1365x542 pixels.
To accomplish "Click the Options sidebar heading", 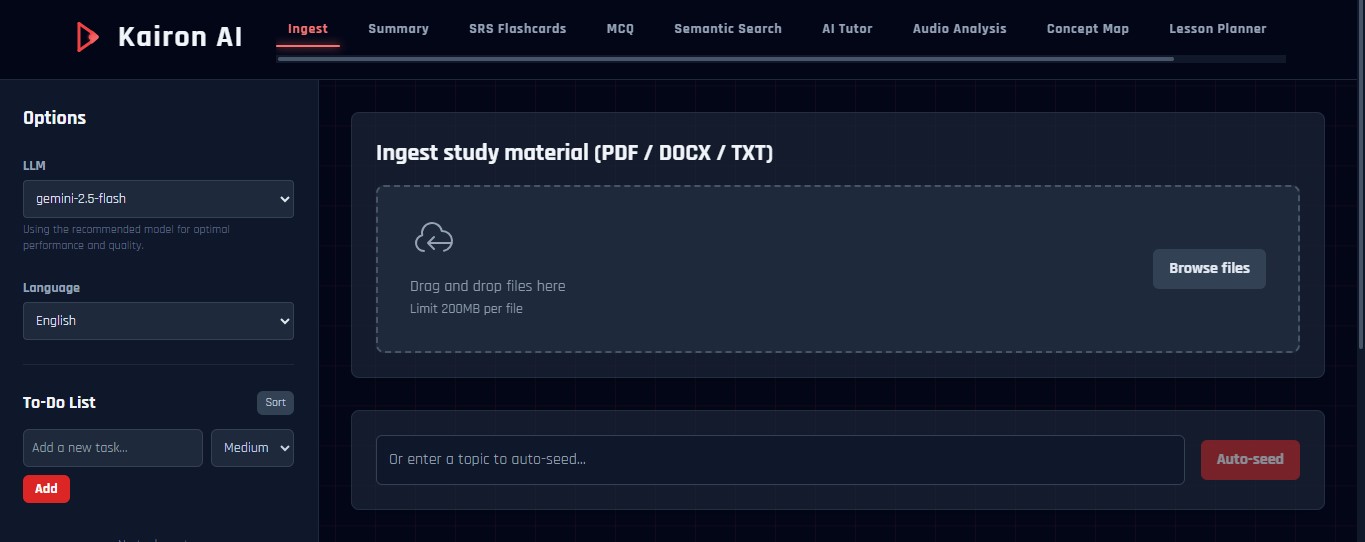I will 54,118.
